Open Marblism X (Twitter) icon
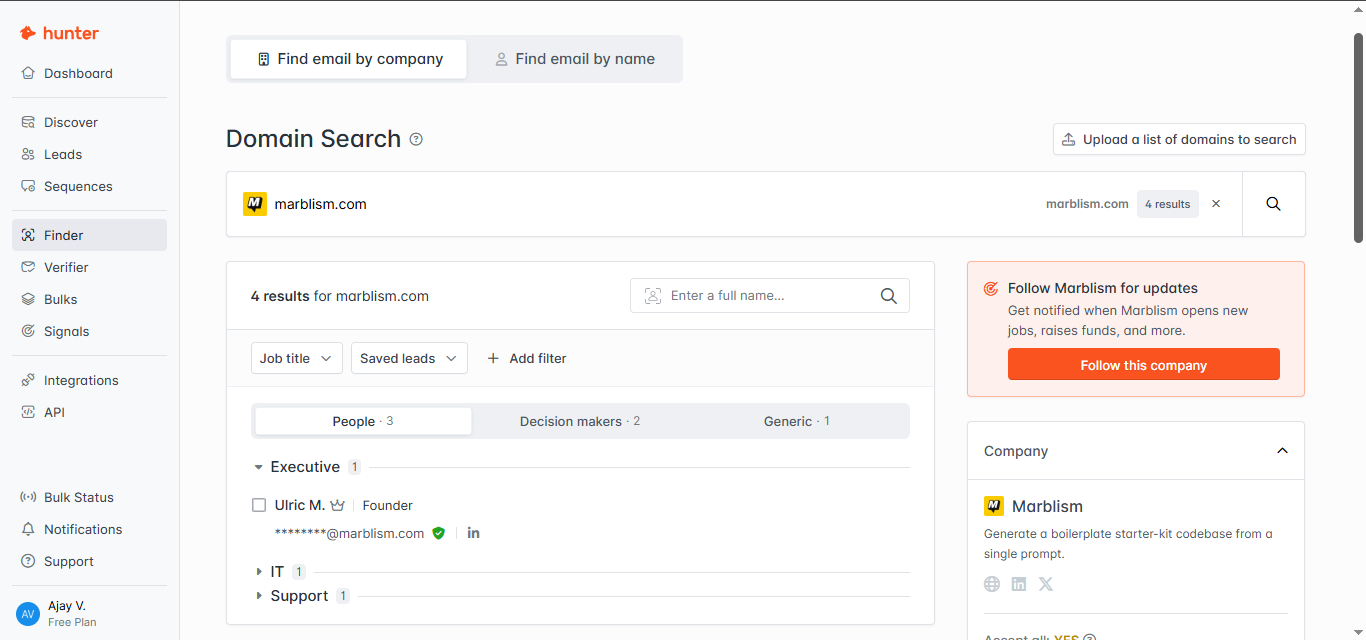This screenshot has height=640, width=1366. pyautogui.click(x=1046, y=584)
